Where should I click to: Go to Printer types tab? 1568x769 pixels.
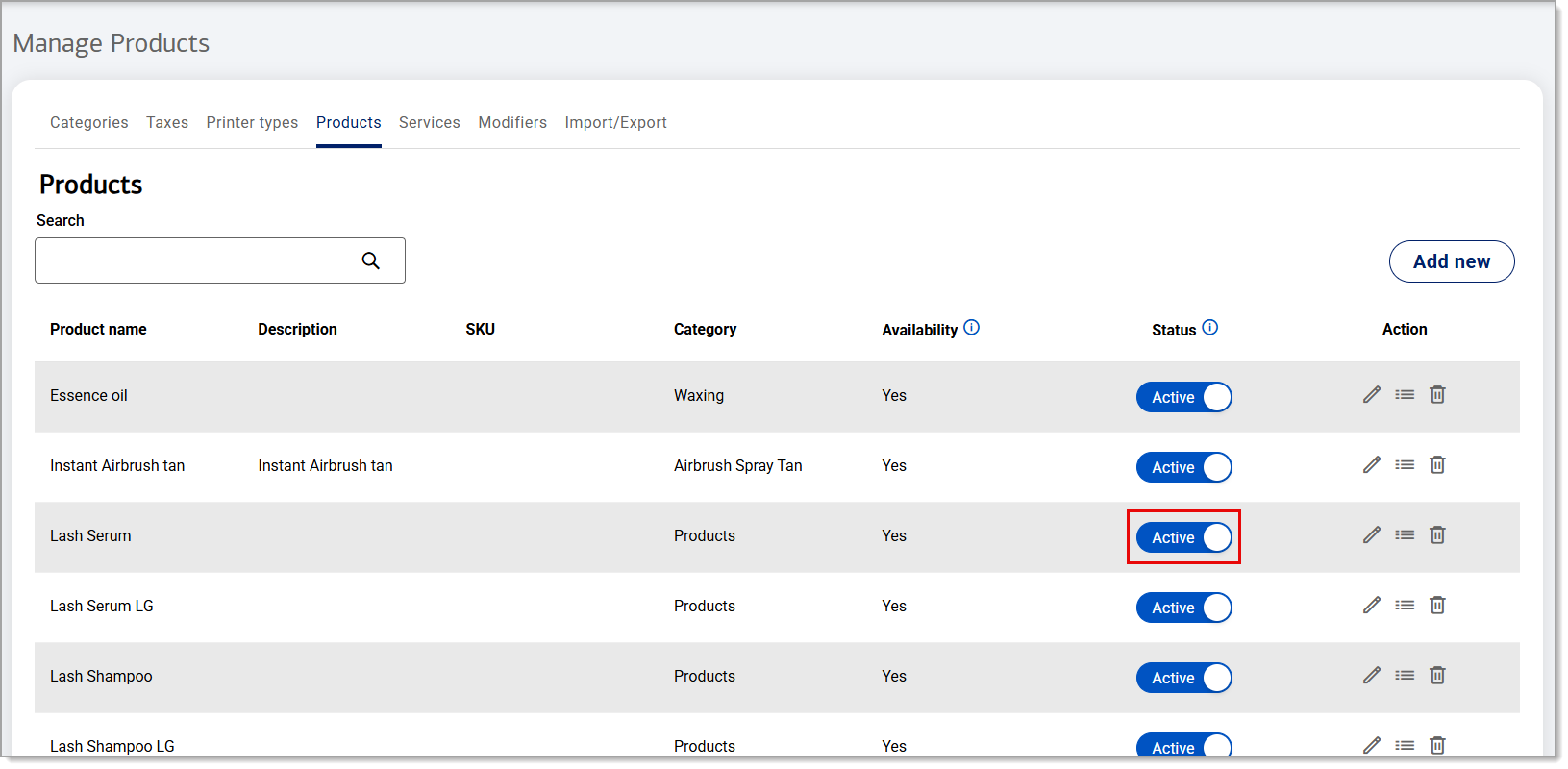coord(252,122)
